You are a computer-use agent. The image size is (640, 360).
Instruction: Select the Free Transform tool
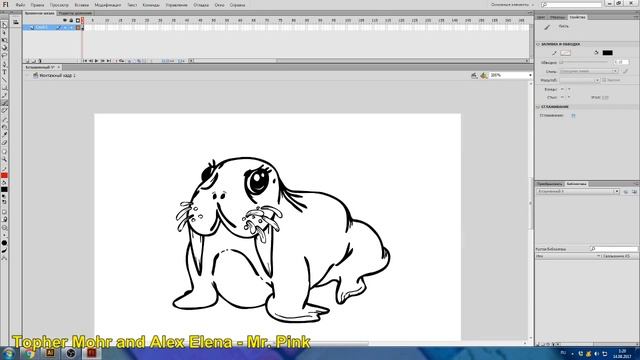tap(4, 40)
